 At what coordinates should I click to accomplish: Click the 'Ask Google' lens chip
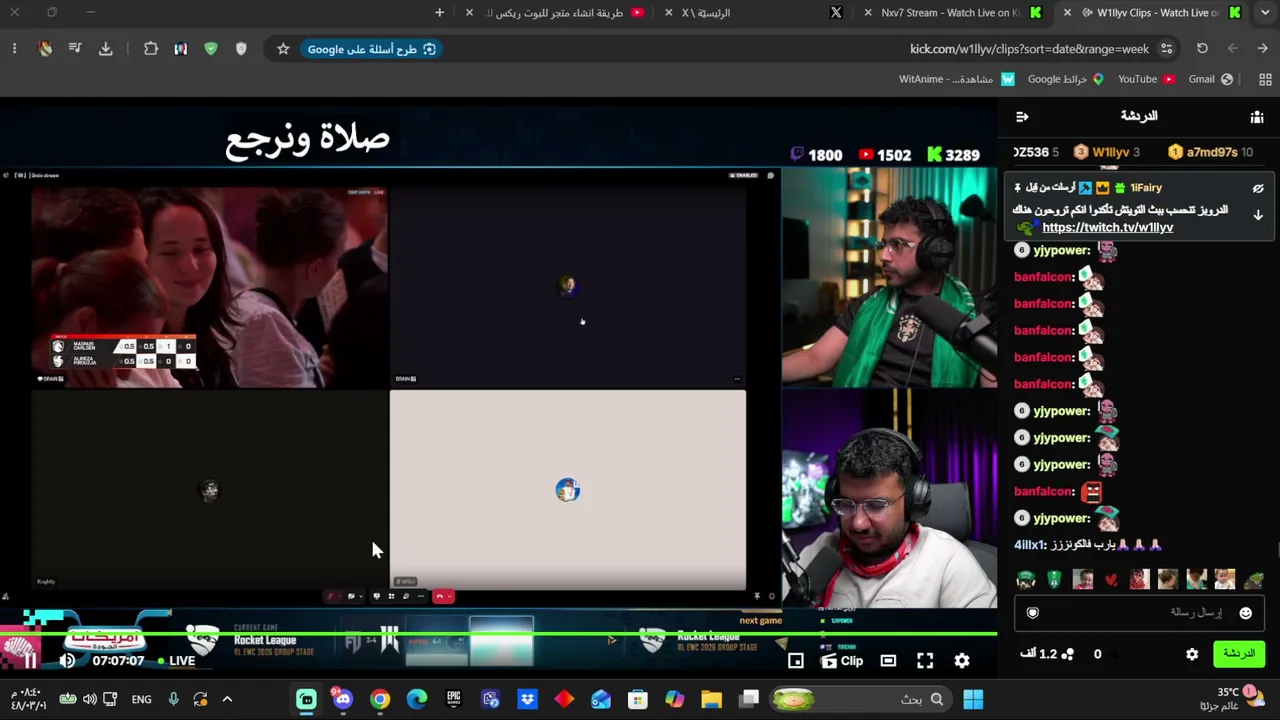click(x=372, y=49)
